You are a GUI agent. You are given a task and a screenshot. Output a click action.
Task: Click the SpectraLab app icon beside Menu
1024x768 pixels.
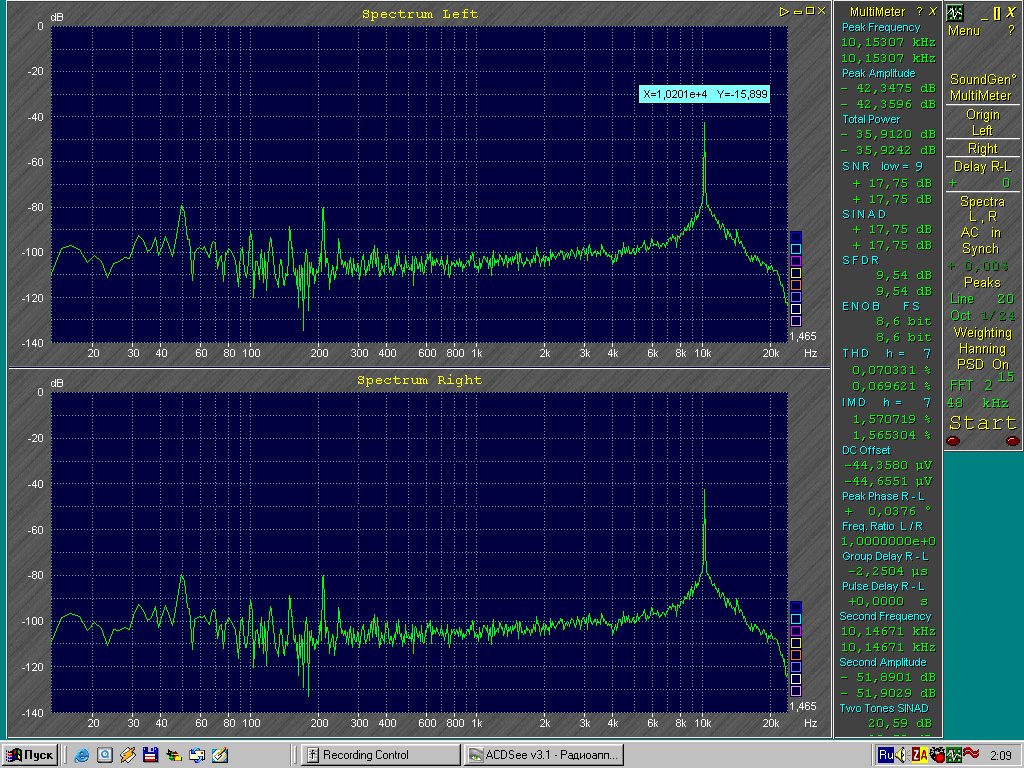[x=955, y=12]
